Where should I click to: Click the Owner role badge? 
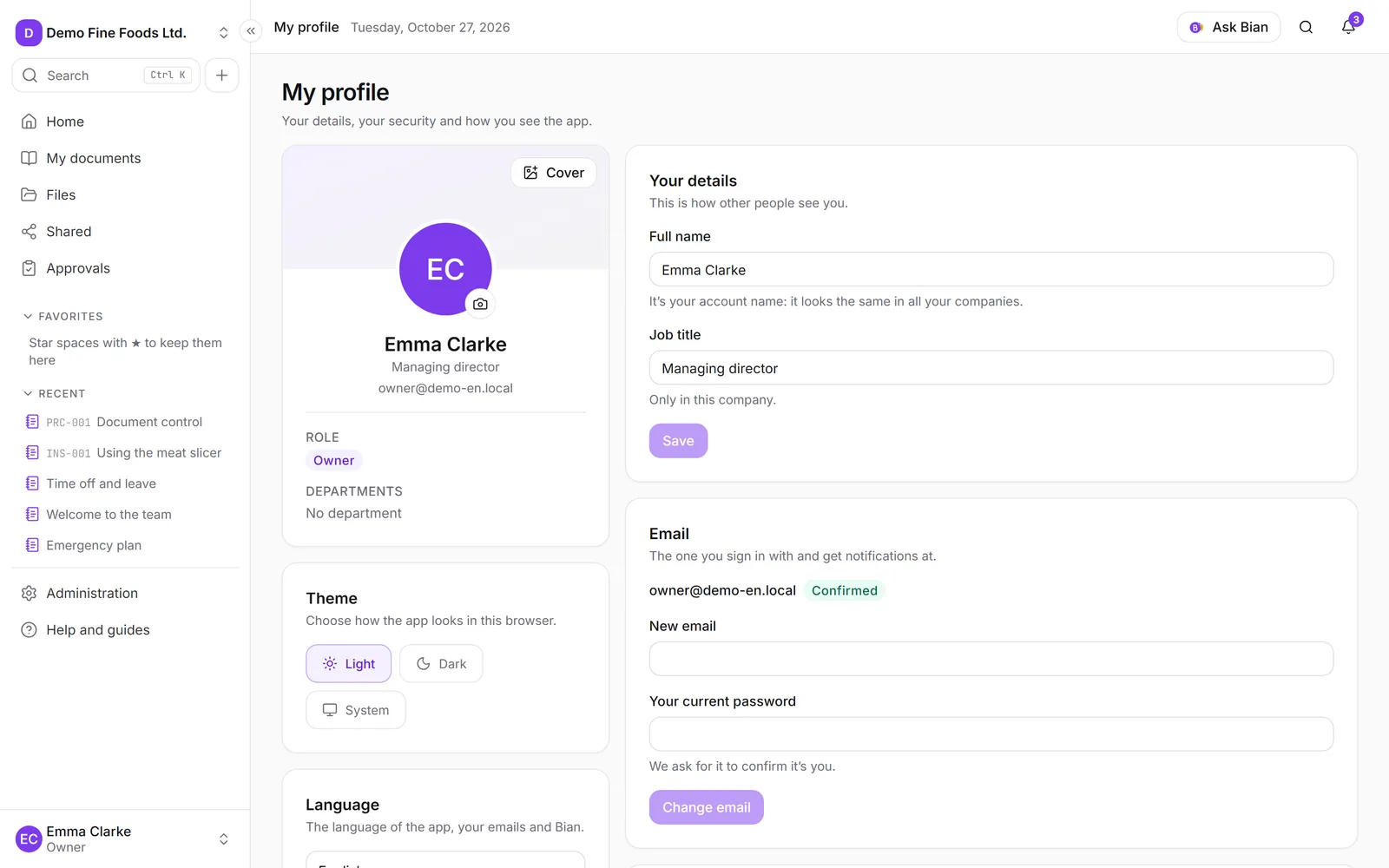[333, 461]
